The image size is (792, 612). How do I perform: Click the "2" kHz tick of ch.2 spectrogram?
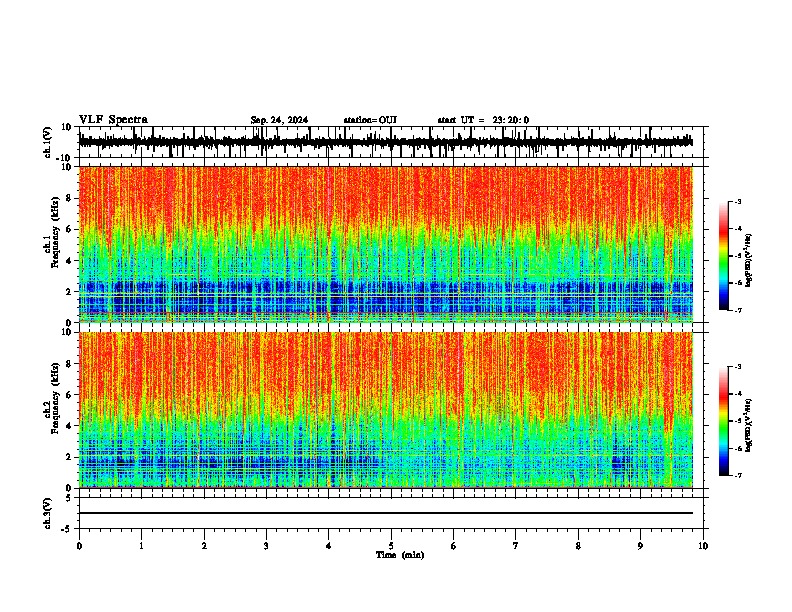pos(70,457)
